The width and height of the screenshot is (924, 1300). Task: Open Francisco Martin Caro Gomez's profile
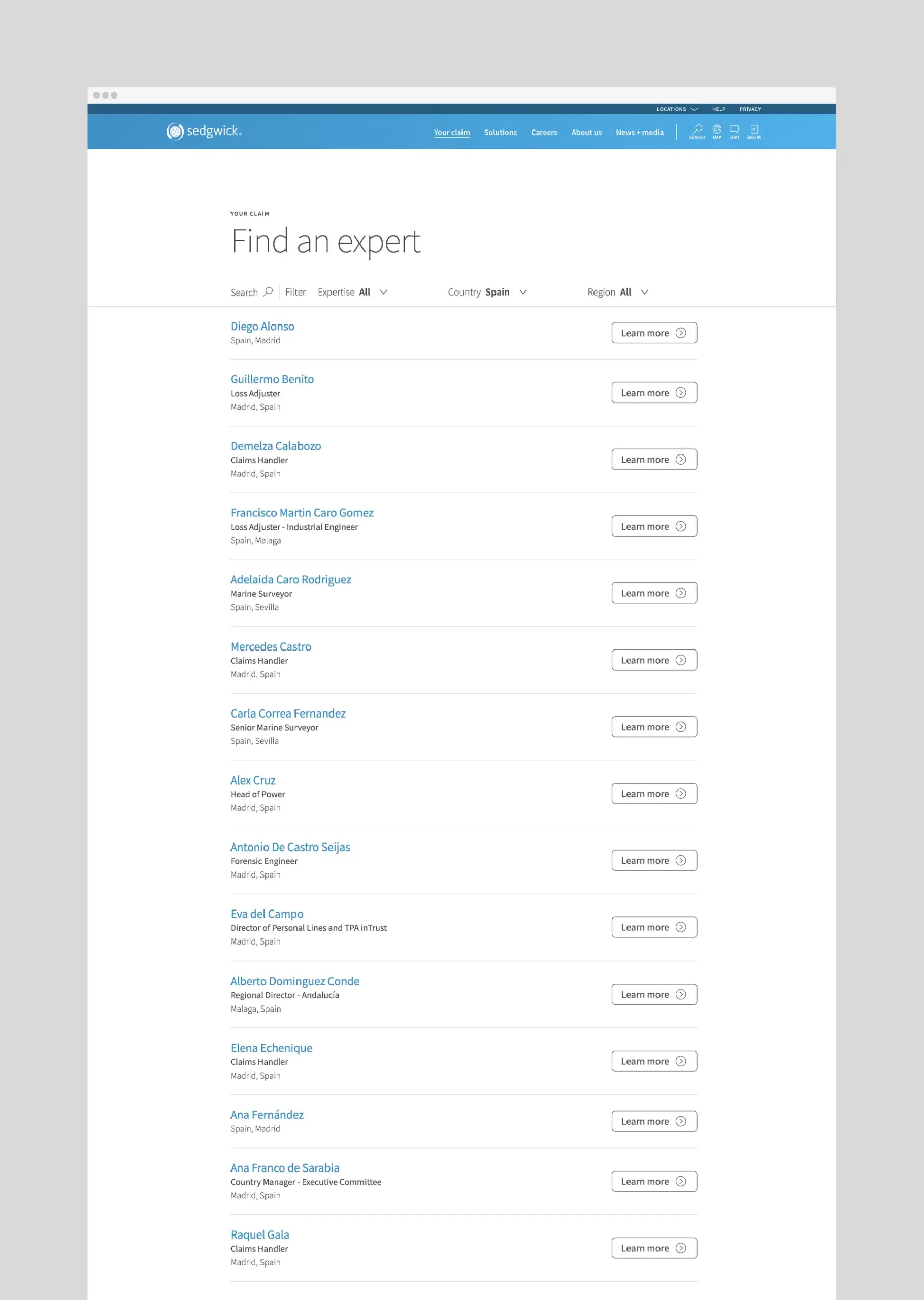[302, 512]
